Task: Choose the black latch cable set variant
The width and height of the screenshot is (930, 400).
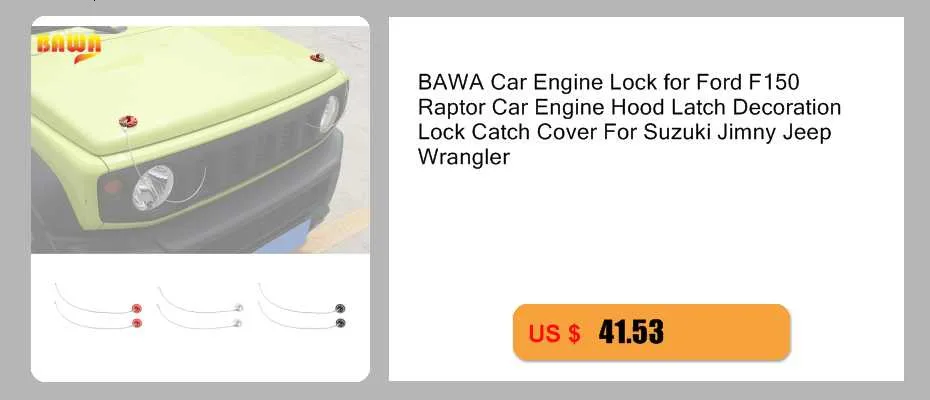Action: [x=301, y=306]
